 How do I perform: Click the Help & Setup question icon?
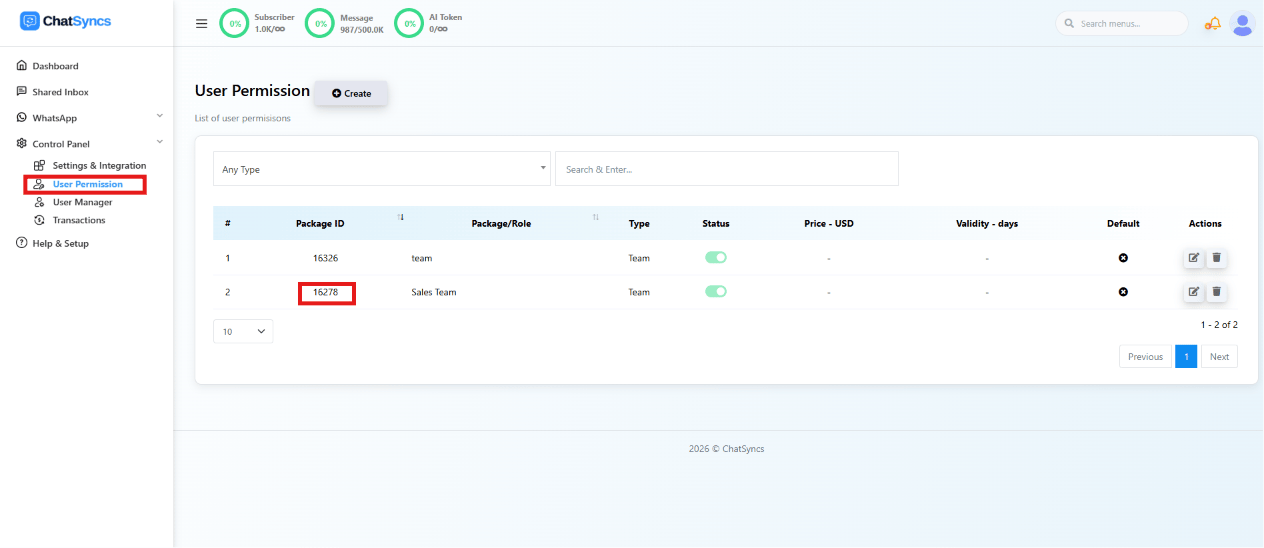pos(22,243)
